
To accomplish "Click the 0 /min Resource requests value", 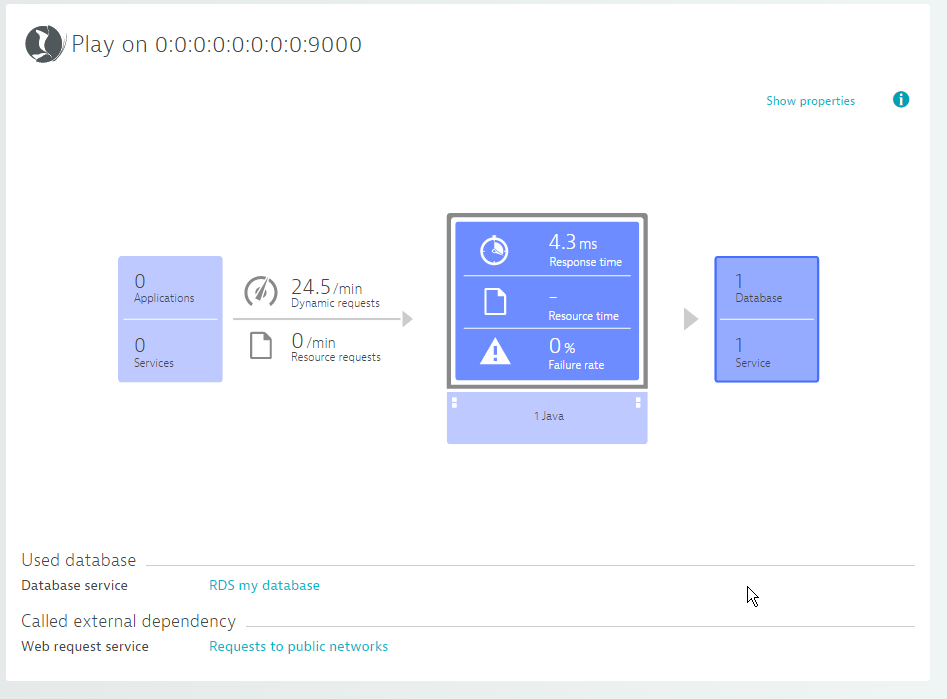I will coord(336,347).
